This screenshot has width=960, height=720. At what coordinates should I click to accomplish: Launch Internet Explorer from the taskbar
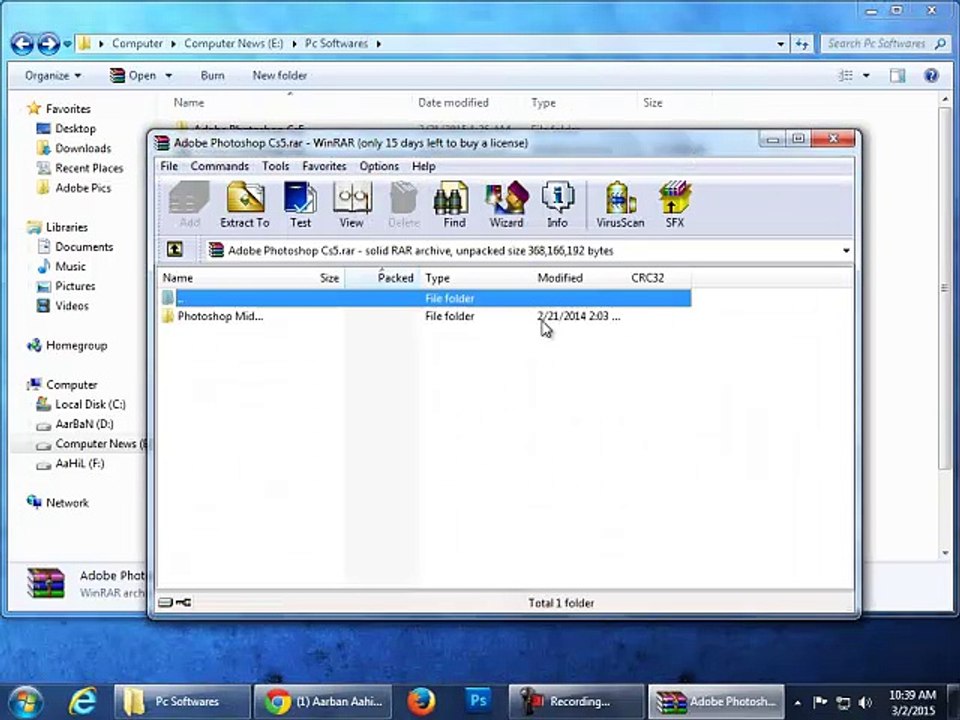82,702
